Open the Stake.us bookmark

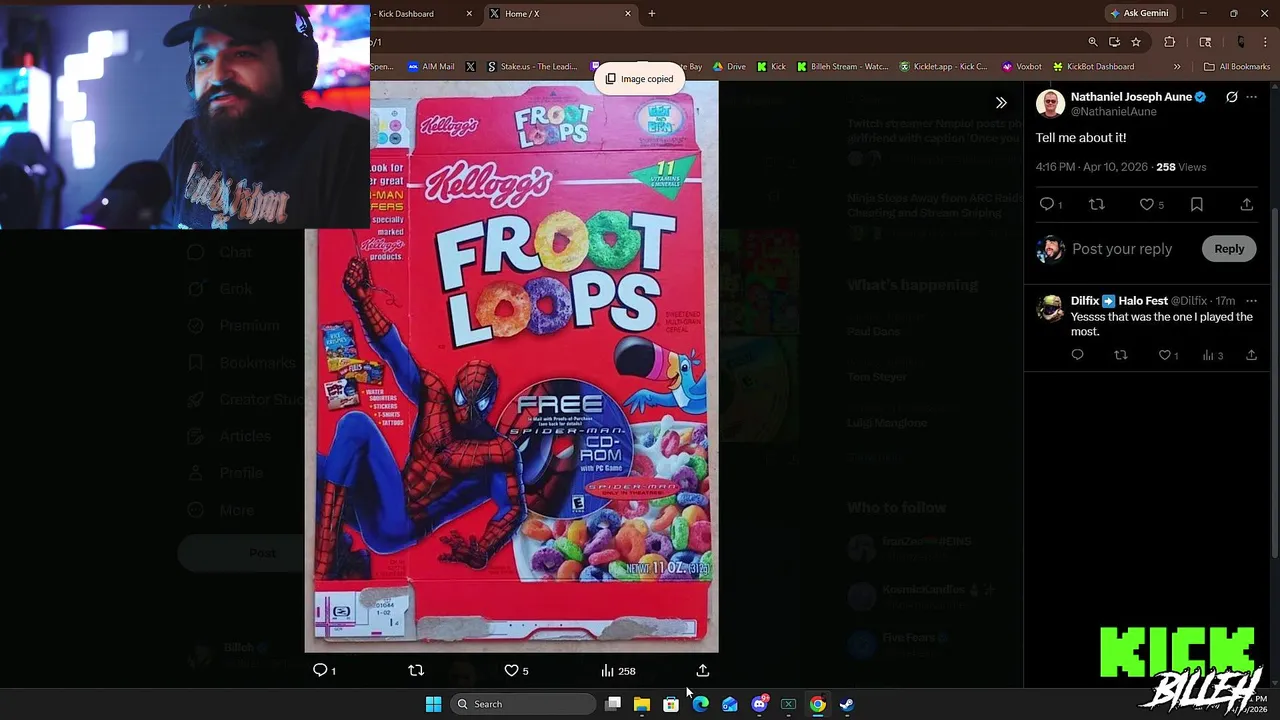(x=533, y=67)
